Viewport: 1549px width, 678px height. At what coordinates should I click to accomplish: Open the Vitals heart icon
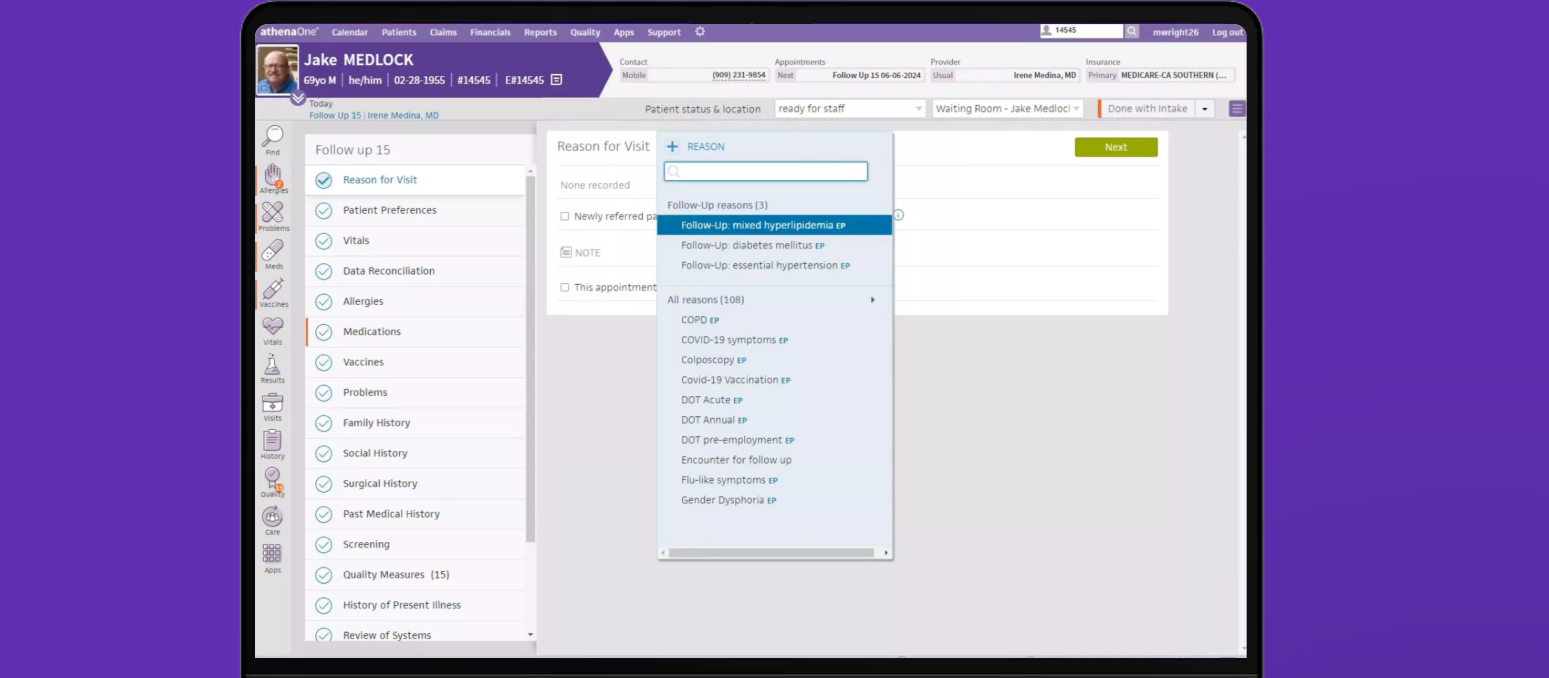[272, 328]
